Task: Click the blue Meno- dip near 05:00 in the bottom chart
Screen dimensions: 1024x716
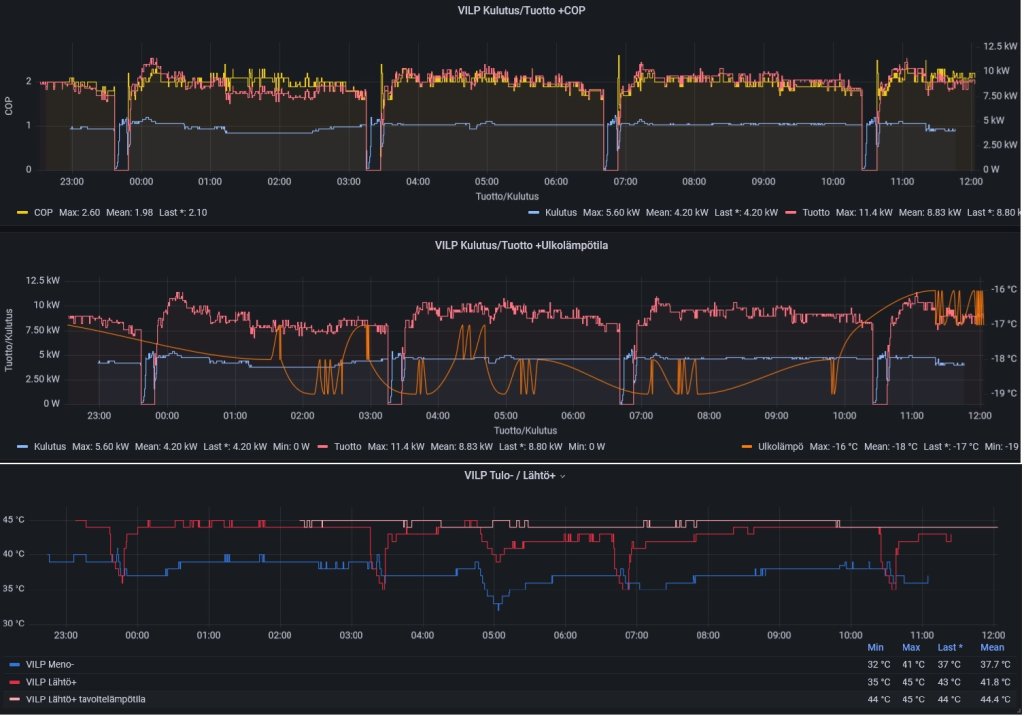Action: pyautogui.click(x=496, y=604)
